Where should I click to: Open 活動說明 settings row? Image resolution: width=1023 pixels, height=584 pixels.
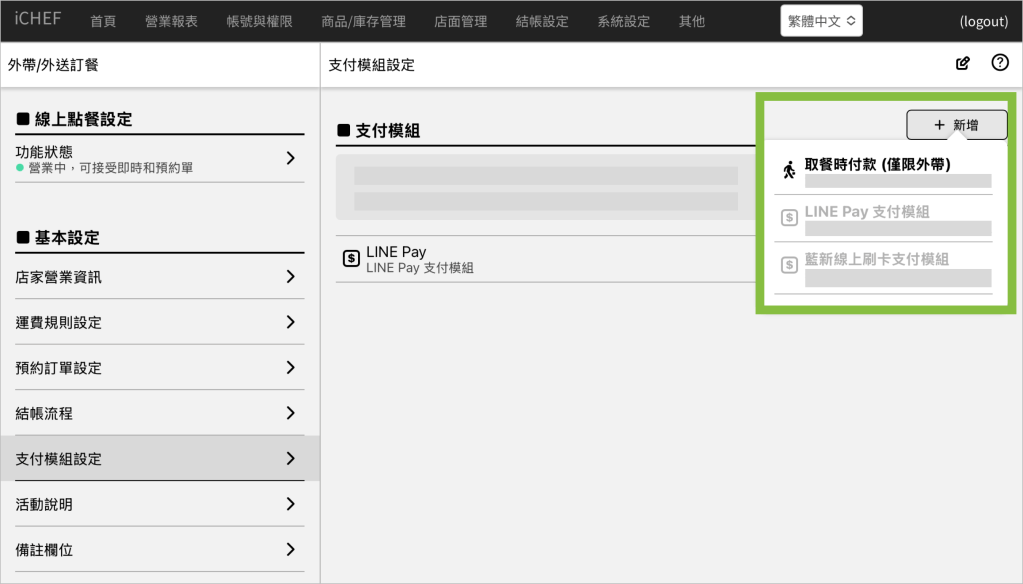pyautogui.click(x=160, y=504)
